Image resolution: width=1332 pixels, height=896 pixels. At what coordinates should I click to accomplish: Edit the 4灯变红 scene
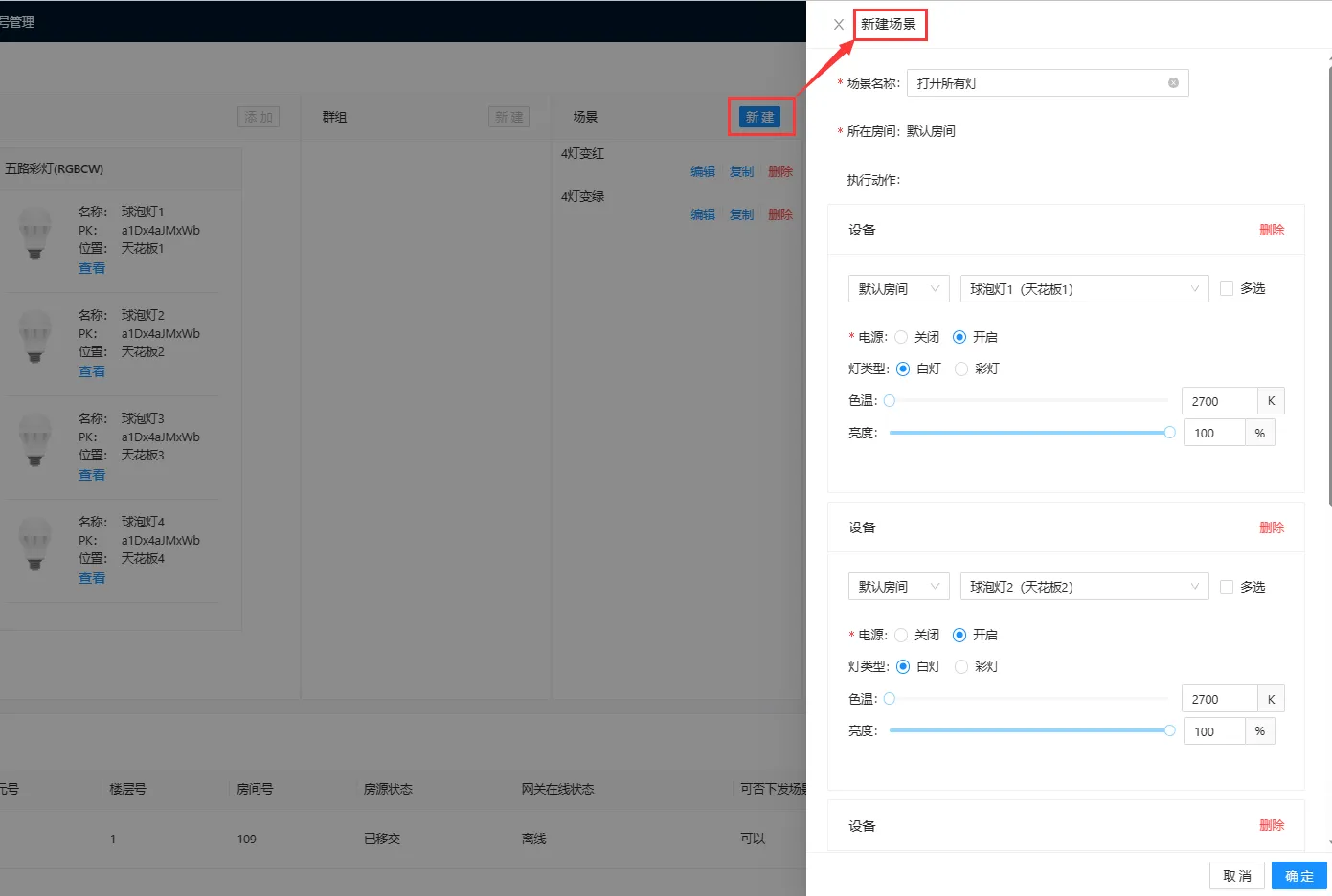pos(703,171)
